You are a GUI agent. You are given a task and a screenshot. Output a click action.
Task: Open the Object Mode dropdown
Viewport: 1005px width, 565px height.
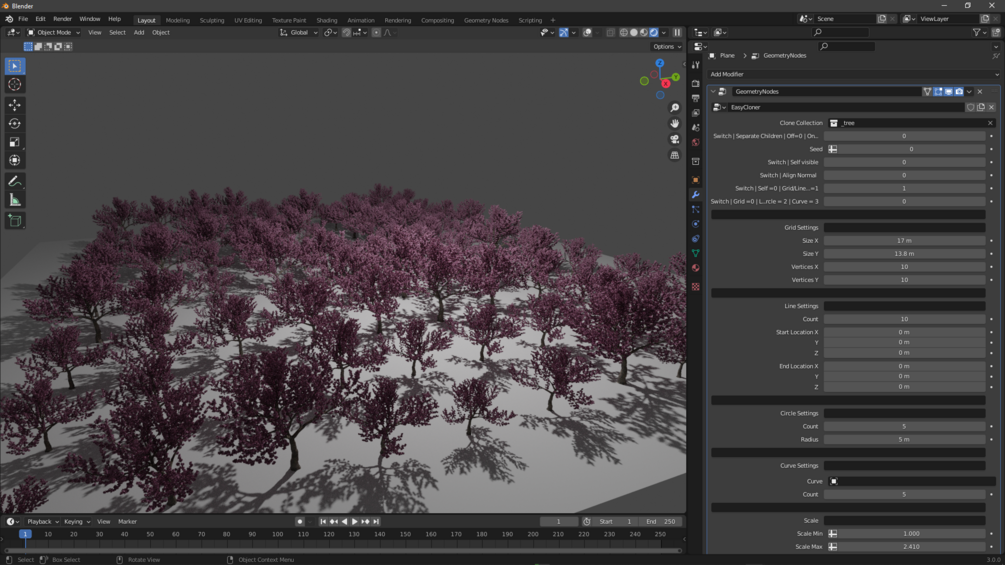(52, 32)
